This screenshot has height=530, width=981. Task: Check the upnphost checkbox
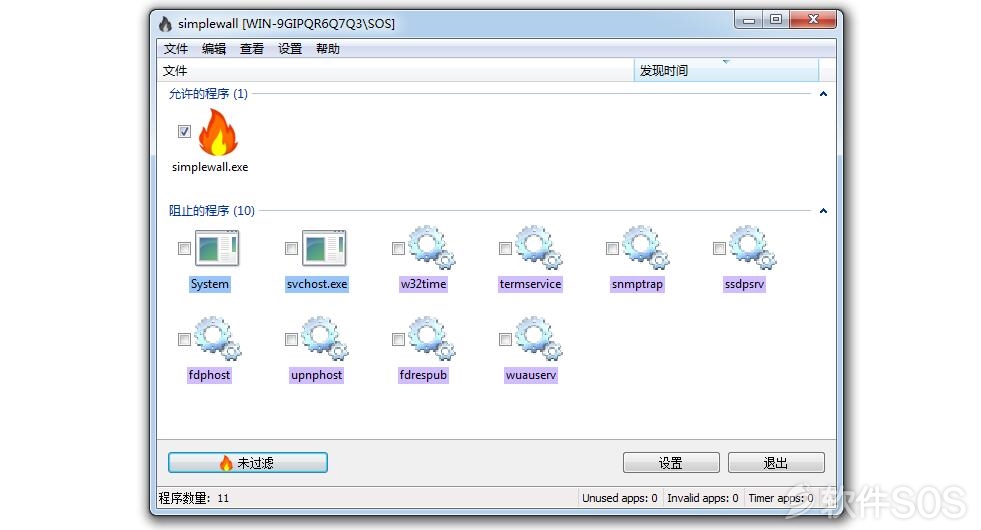(x=291, y=339)
